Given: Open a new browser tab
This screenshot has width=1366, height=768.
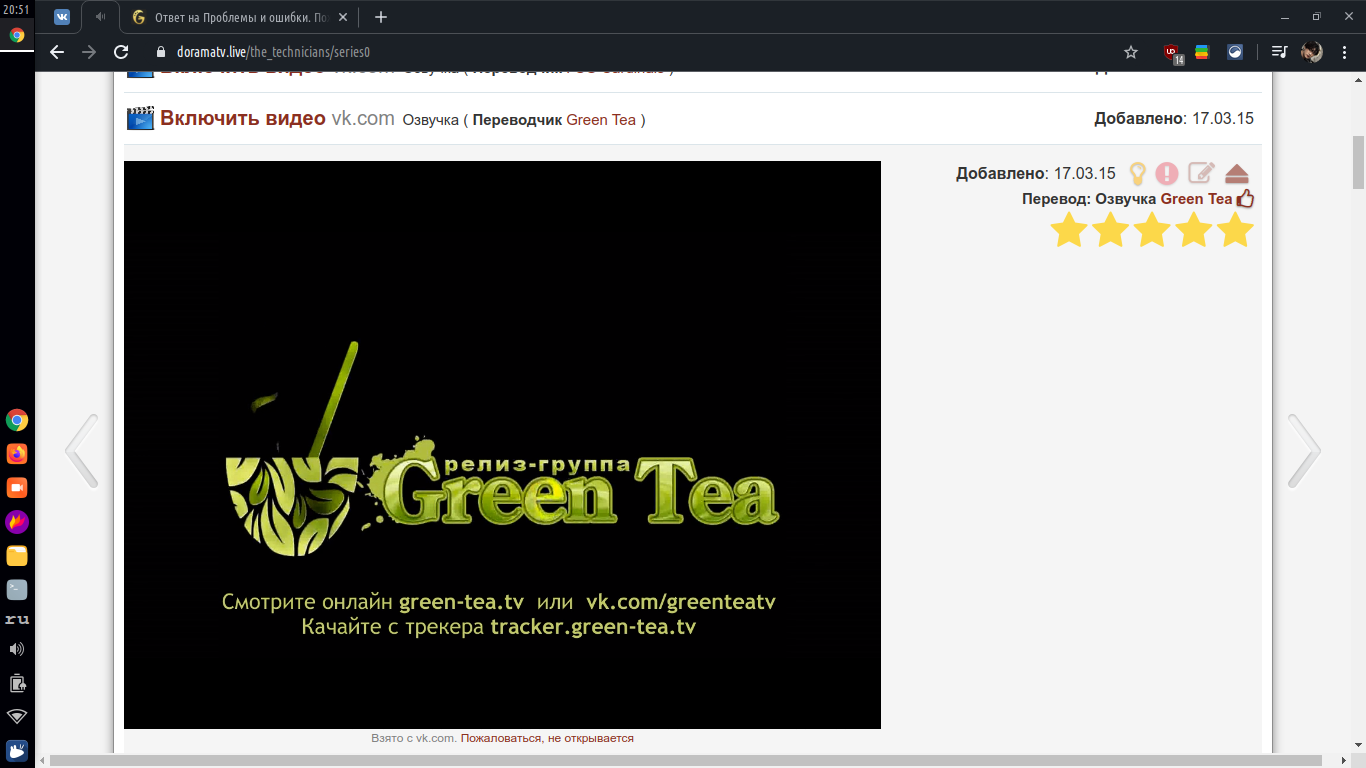Looking at the screenshot, I should (380, 17).
